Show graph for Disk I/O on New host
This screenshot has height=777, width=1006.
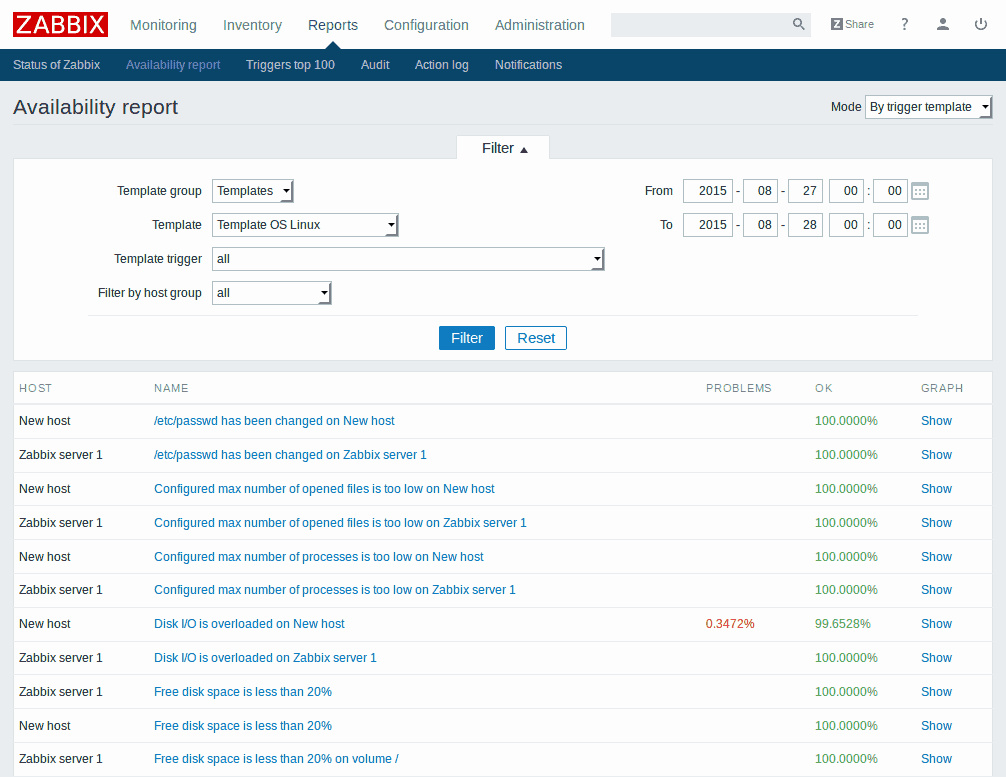(x=936, y=624)
